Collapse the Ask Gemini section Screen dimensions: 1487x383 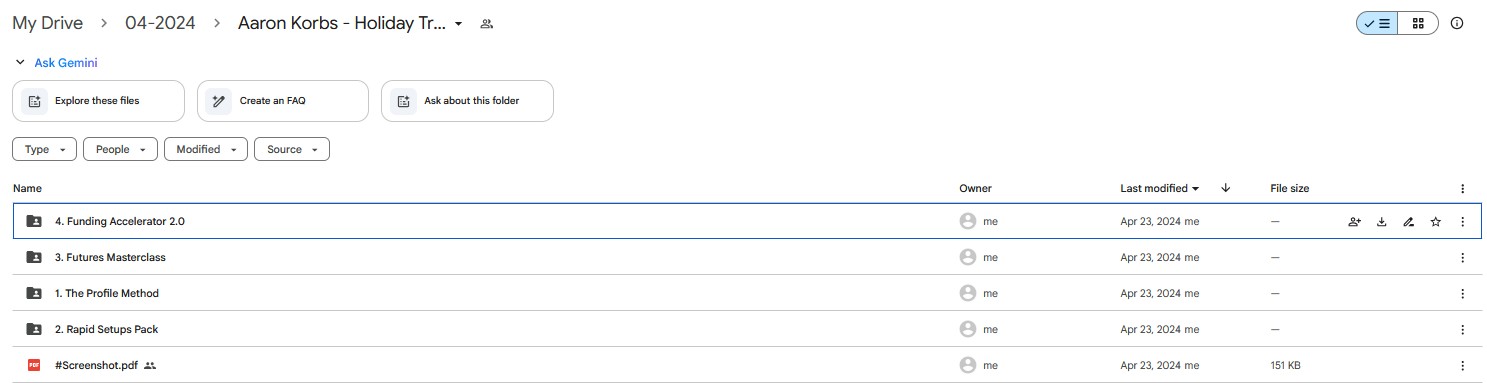[x=20, y=63]
